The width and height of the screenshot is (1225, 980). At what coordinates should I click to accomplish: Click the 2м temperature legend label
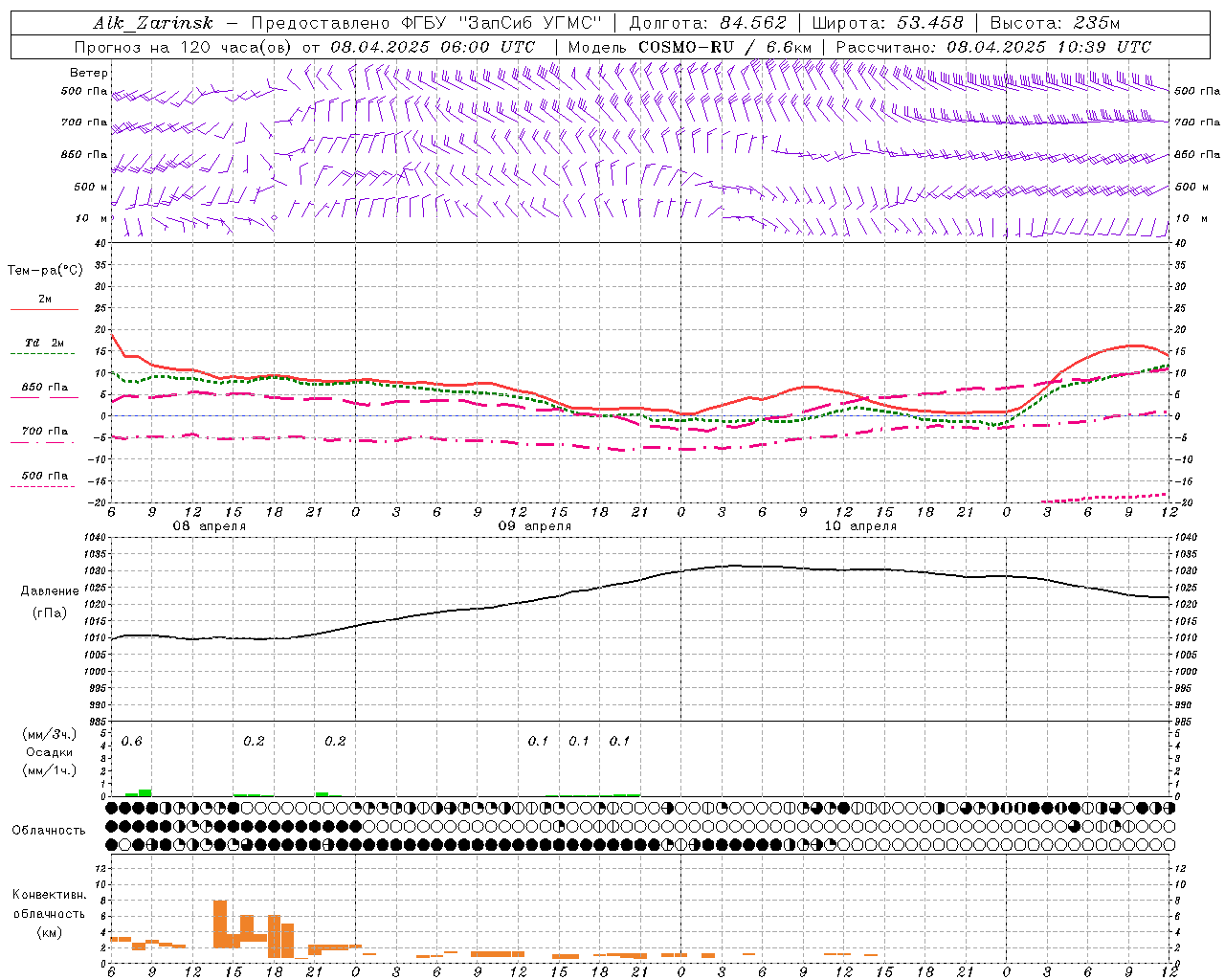pos(45,299)
